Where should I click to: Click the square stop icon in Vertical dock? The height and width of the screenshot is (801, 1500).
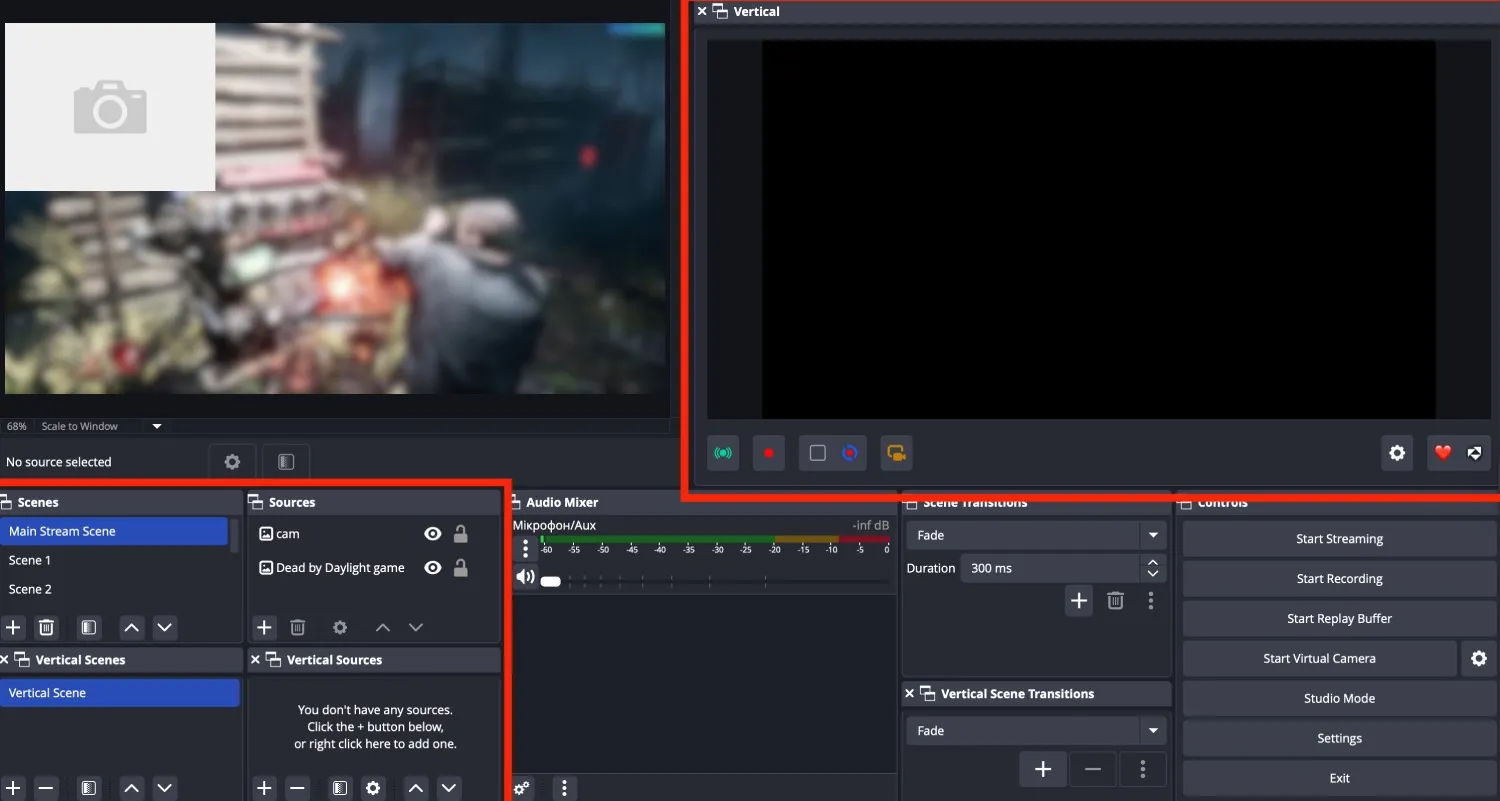pyautogui.click(x=818, y=453)
